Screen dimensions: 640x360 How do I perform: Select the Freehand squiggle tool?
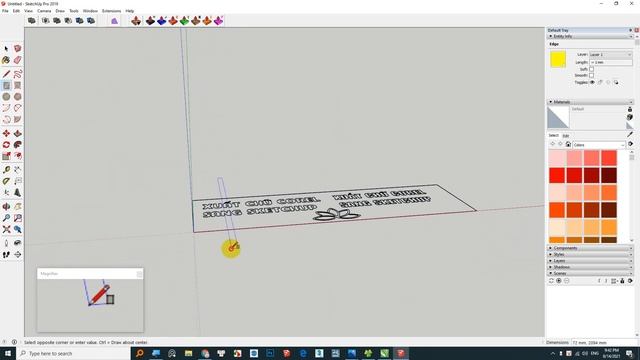[x=18, y=74]
